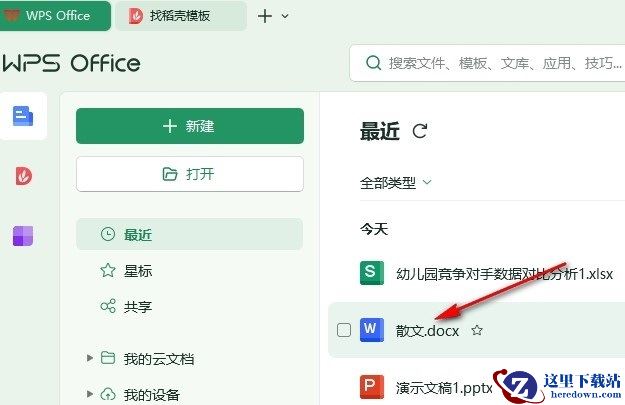Click the red P icon of 演示文稿1.pptx

point(371,387)
